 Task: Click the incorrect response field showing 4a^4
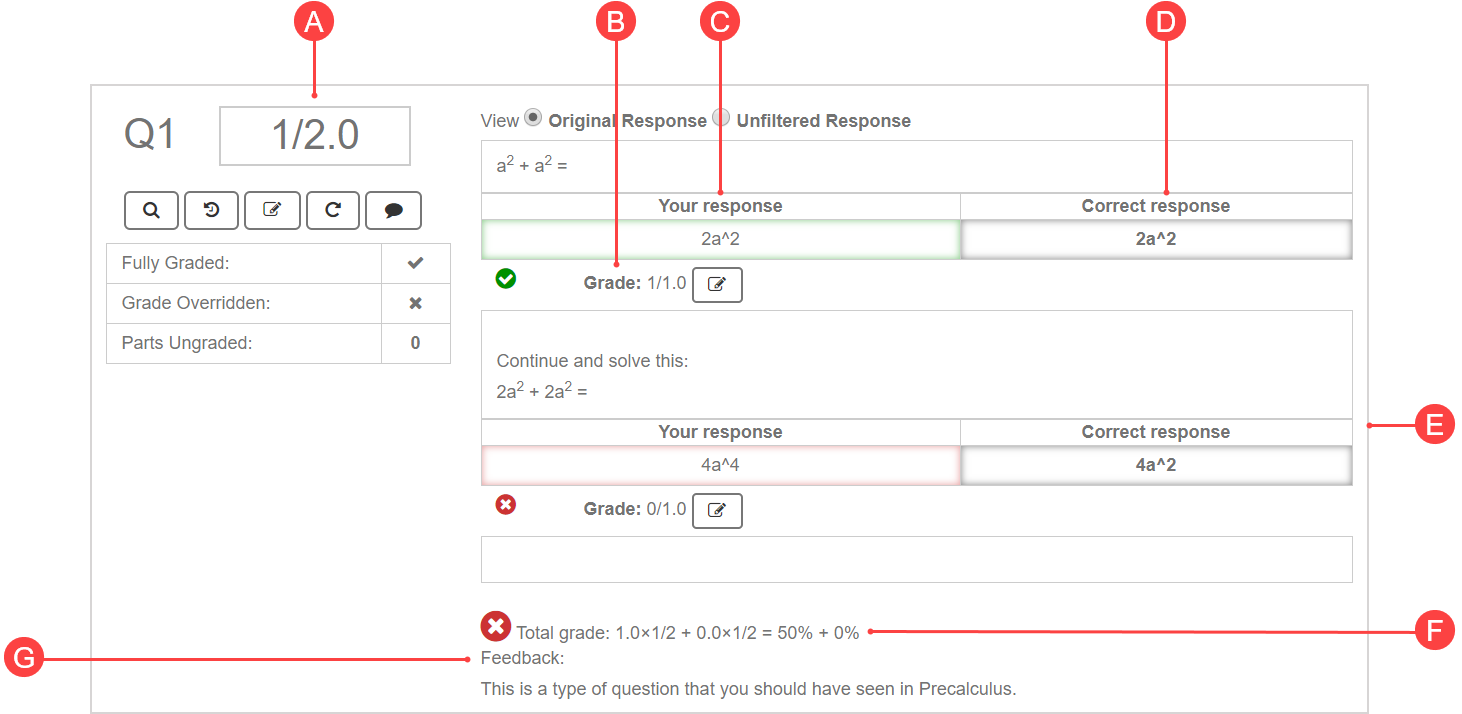(720, 466)
